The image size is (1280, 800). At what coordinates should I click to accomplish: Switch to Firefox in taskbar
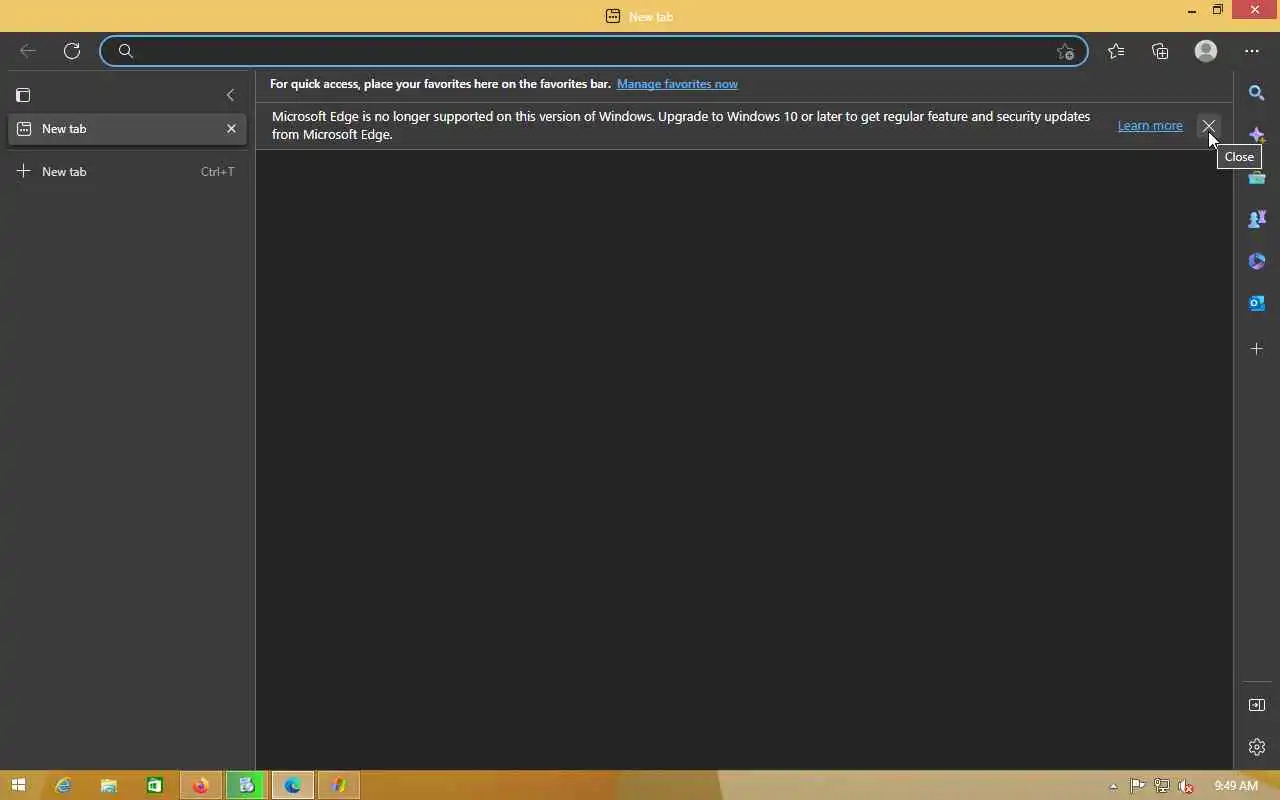201,785
